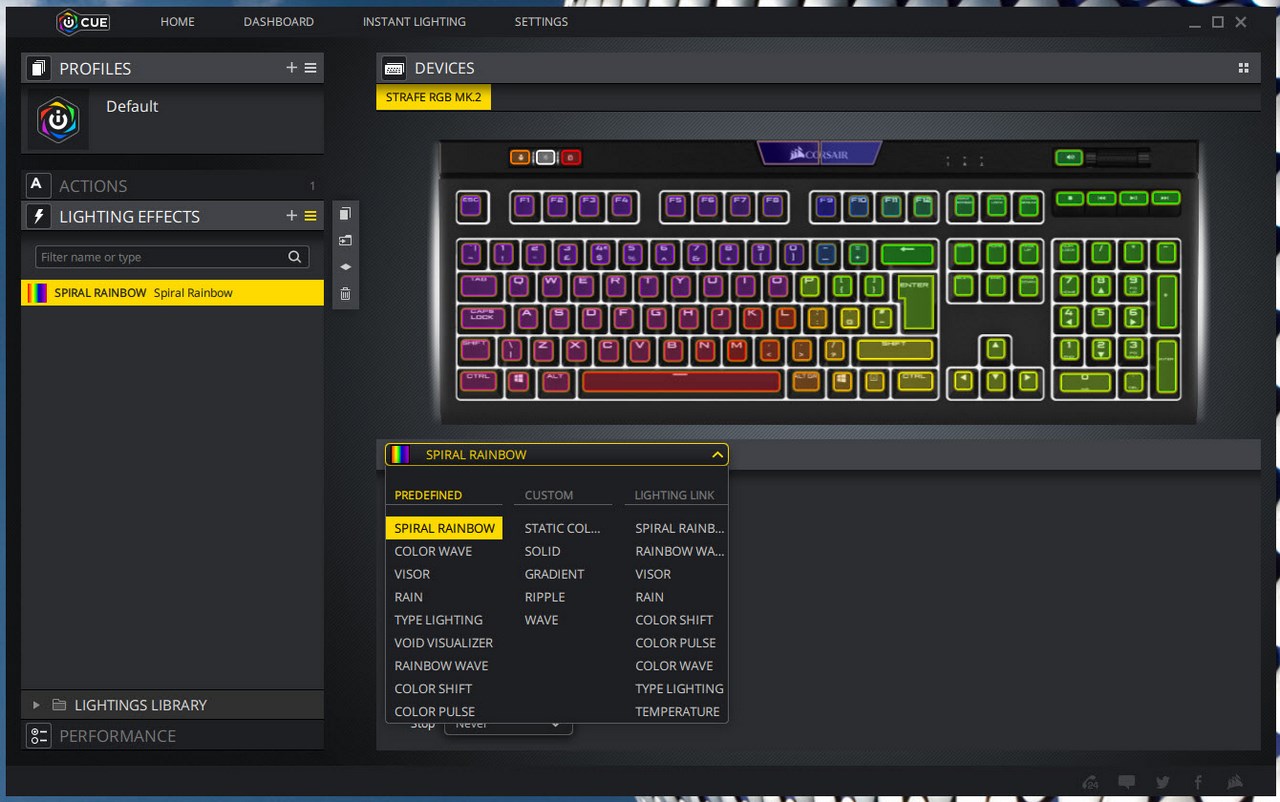Click the media stop key on keyboard preview
Screen dimensions: 1280x802
tap(1070, 198)
